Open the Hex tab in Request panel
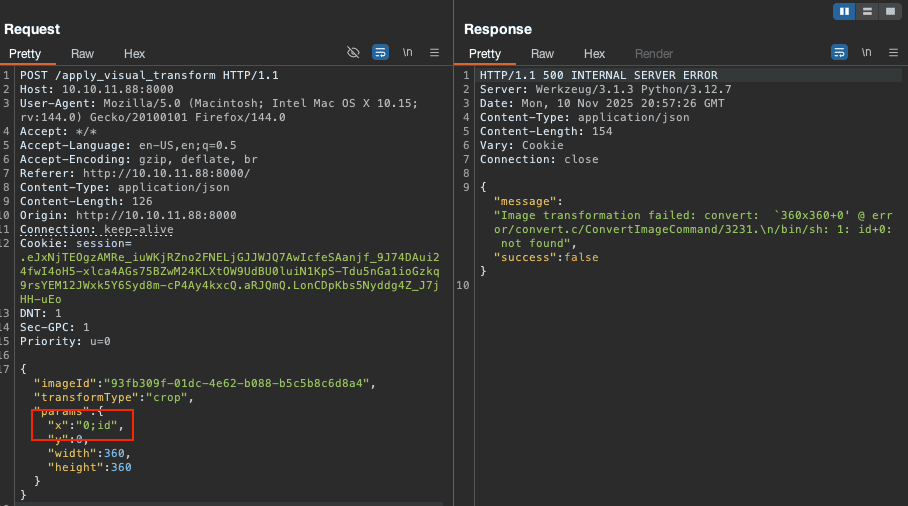 pyautogui.click(x=134, y=54)
